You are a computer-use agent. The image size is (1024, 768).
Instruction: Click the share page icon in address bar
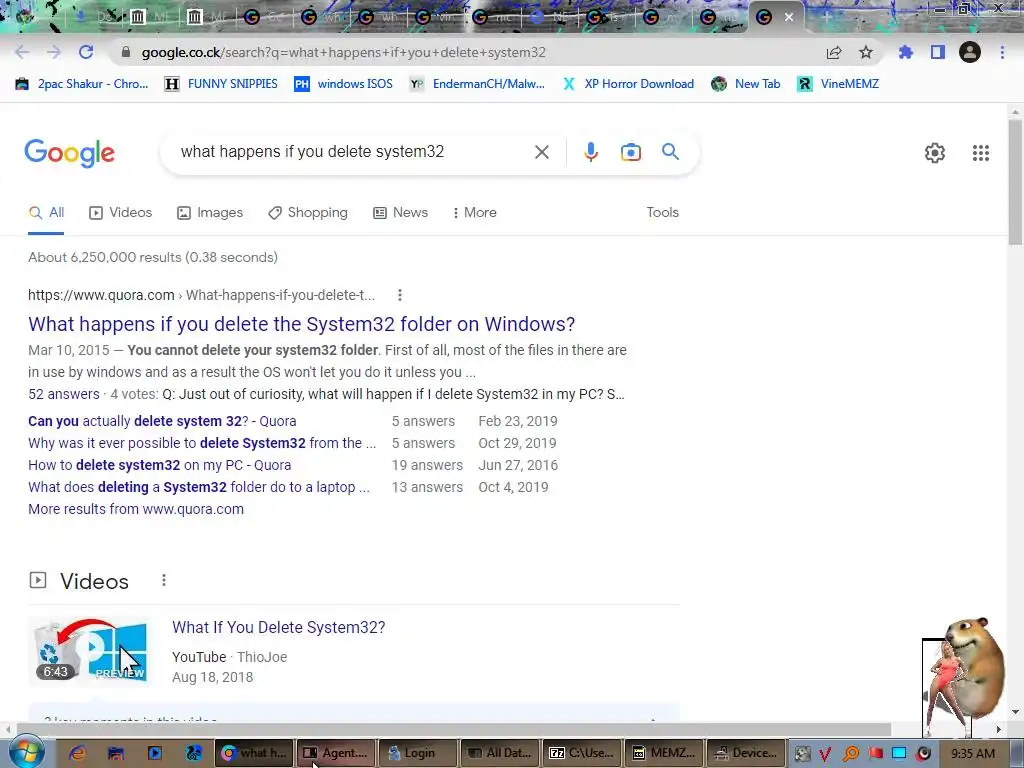834,52
